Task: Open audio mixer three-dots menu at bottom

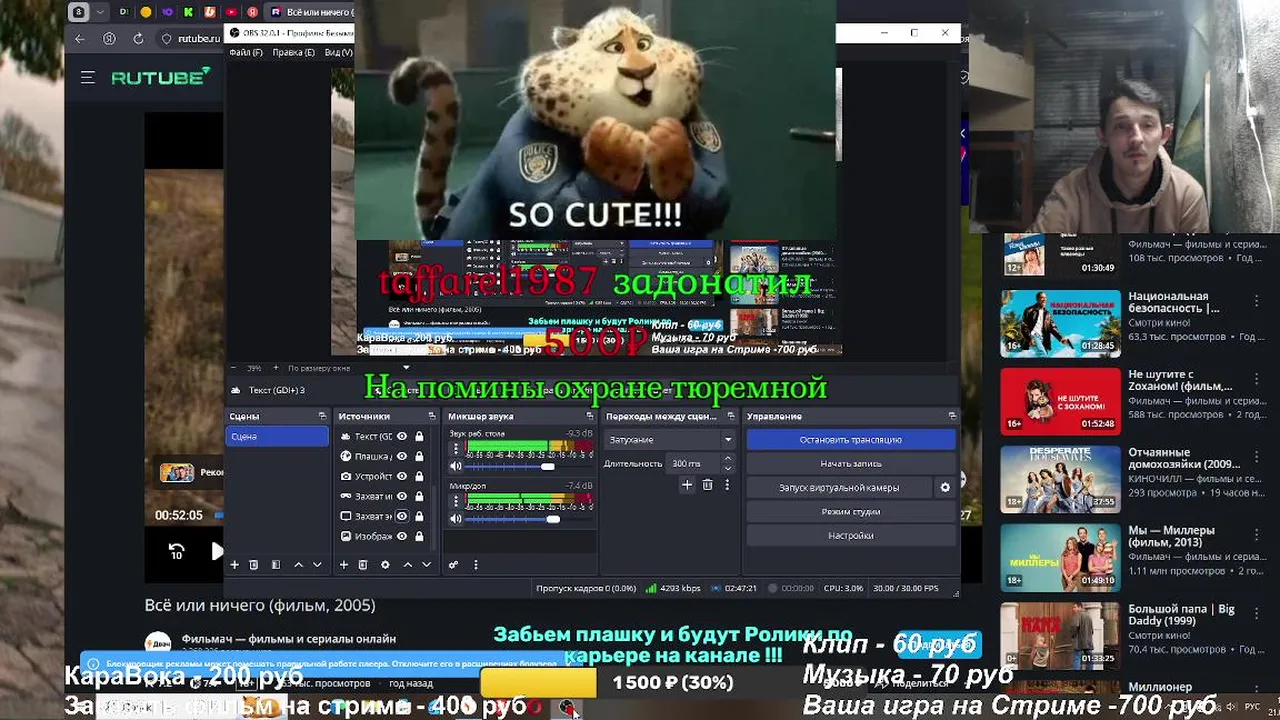Action: pyautogui.click(x=476, y=565)
